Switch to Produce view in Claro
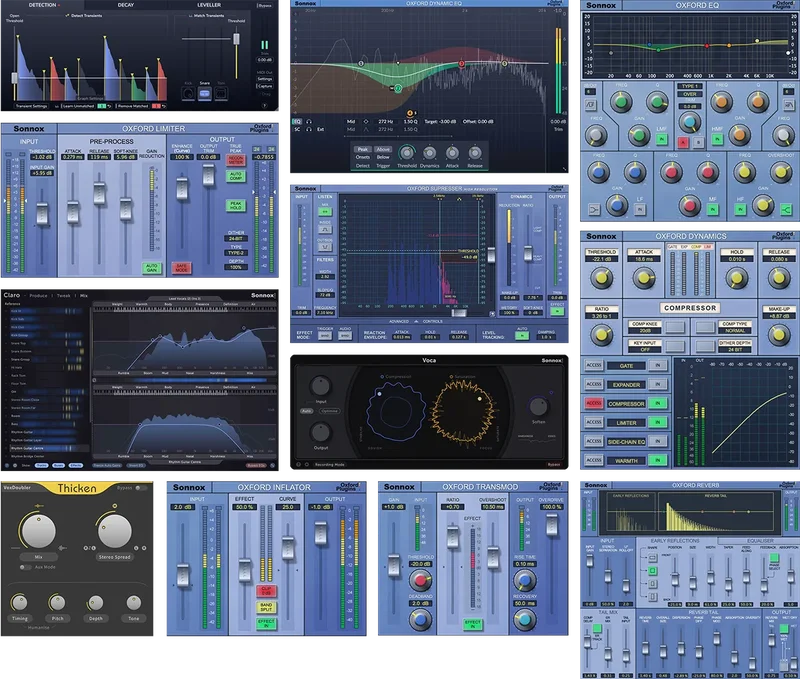Screen dimensions: 800x679 pyautogui.click(x=38, y=295)
